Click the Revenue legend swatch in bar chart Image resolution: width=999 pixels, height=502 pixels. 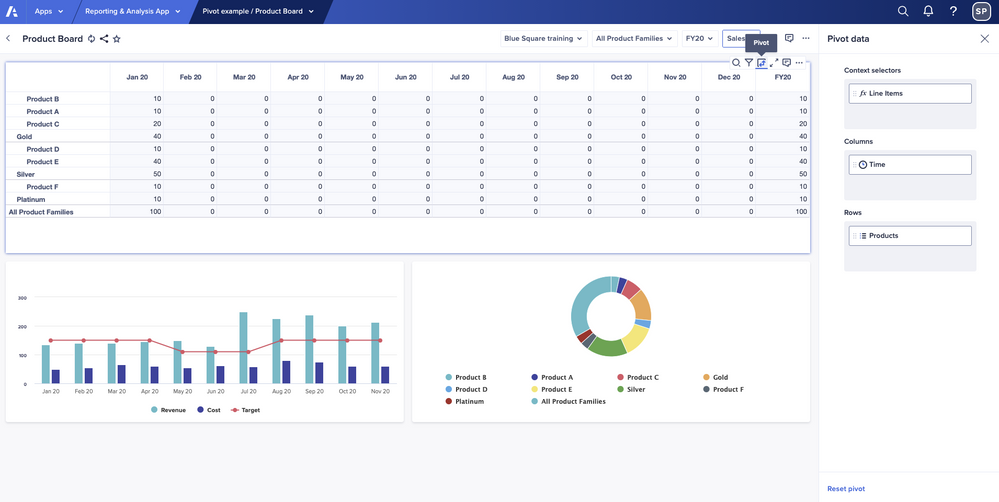[154, 410]
